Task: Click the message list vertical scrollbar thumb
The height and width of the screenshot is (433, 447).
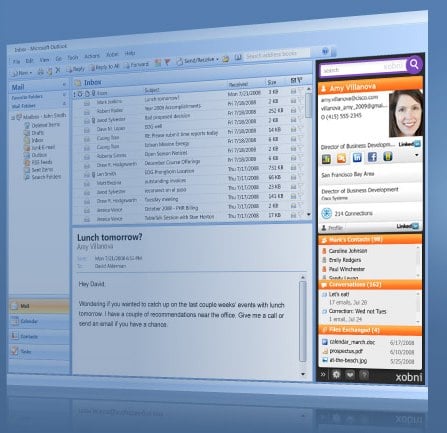Action: click(x=309, y=106)
